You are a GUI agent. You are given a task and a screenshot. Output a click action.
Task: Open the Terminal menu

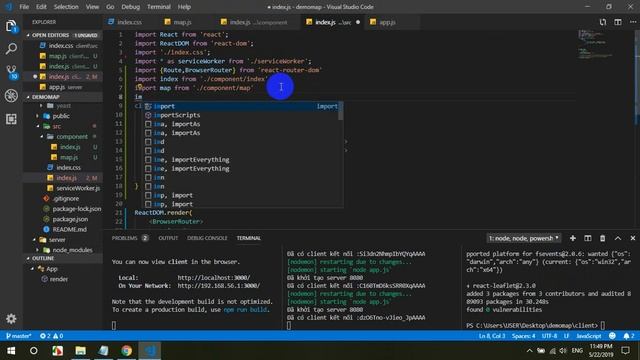point(159,7)
